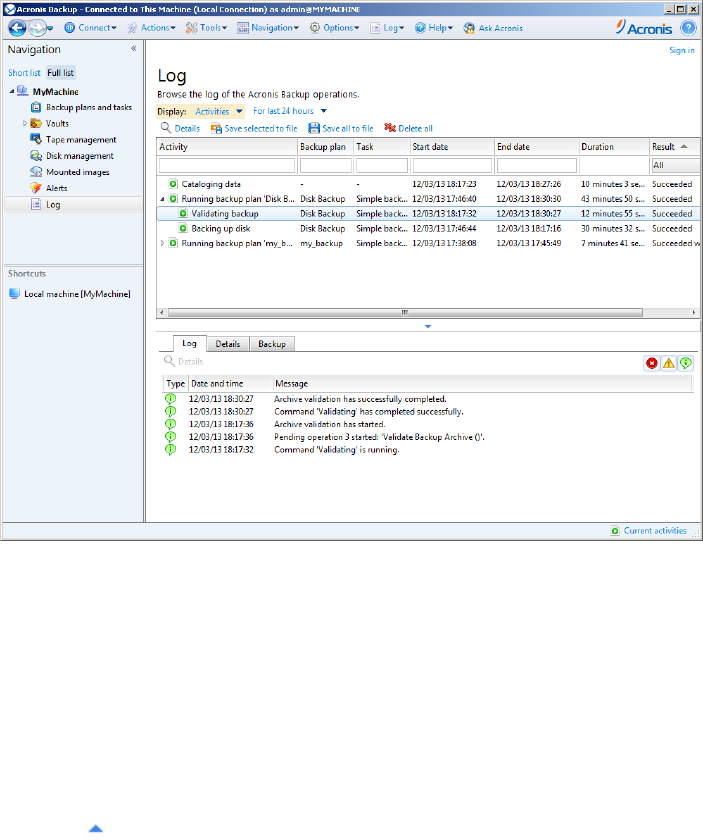Collapse the MyMachine tree node
Viewport: 703px width, 840px height.
pos(12,92)
